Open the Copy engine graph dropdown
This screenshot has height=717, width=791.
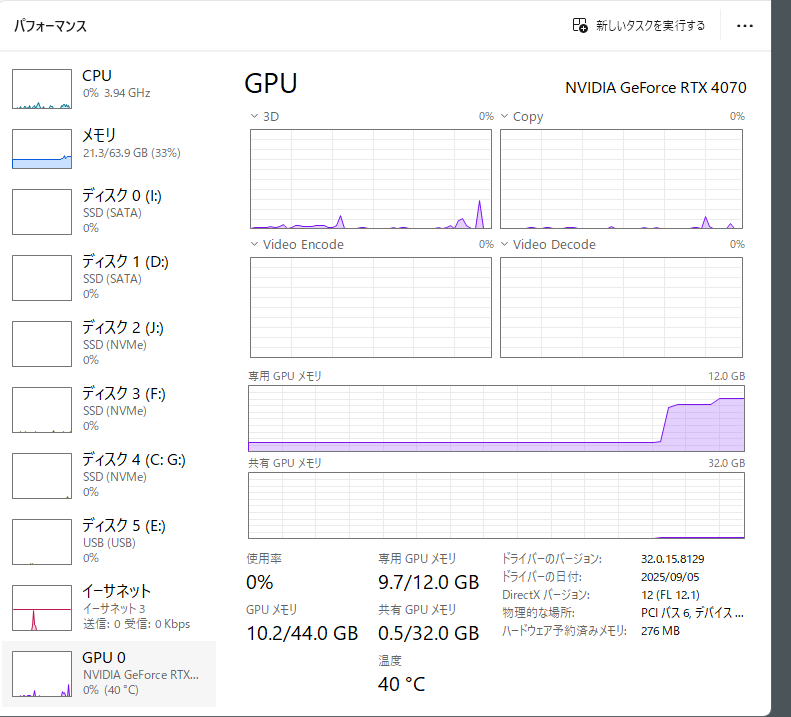click(505, 117)
